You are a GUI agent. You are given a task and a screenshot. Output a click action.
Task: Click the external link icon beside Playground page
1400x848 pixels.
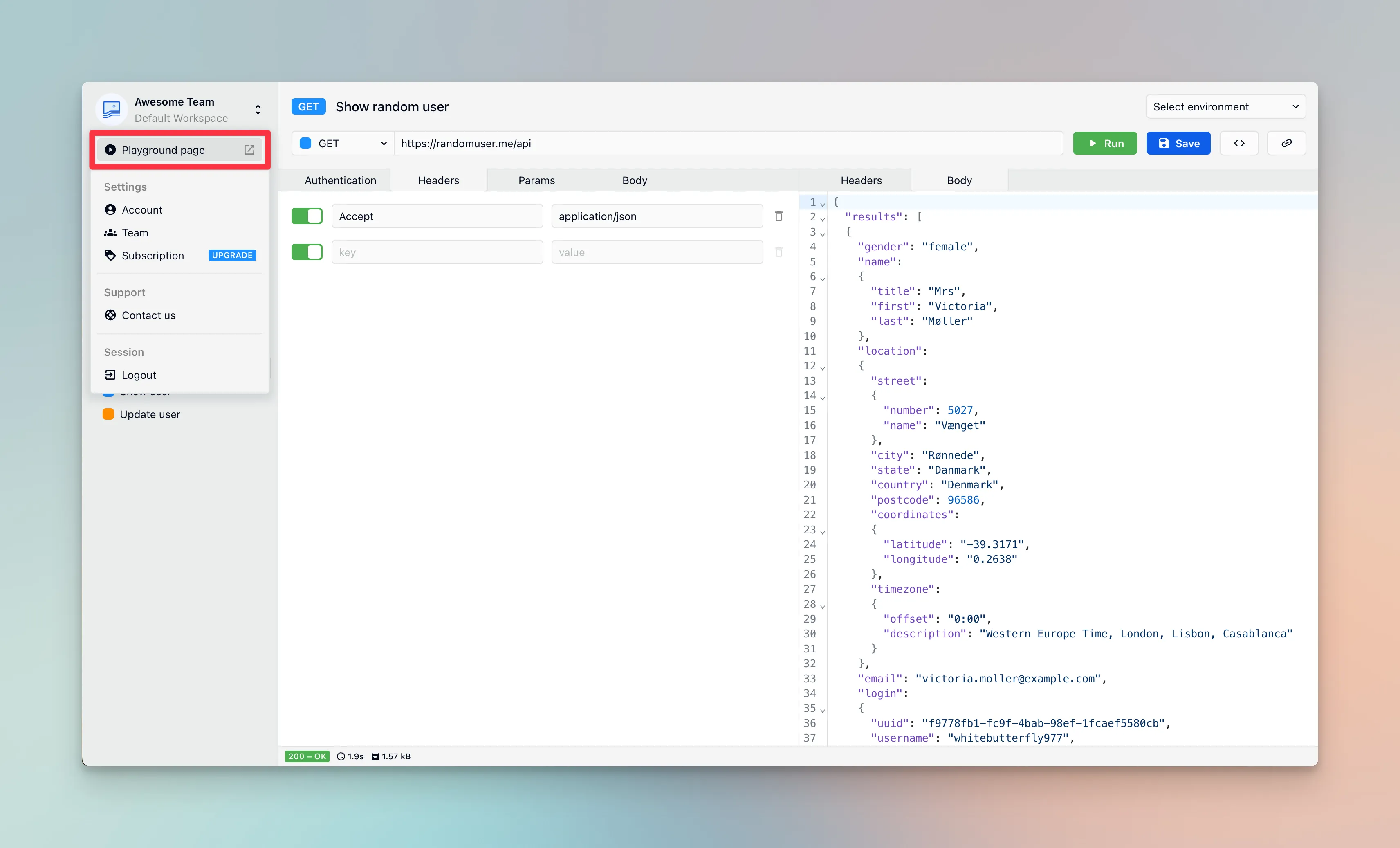pyautogui.click(x=249, y=149)
